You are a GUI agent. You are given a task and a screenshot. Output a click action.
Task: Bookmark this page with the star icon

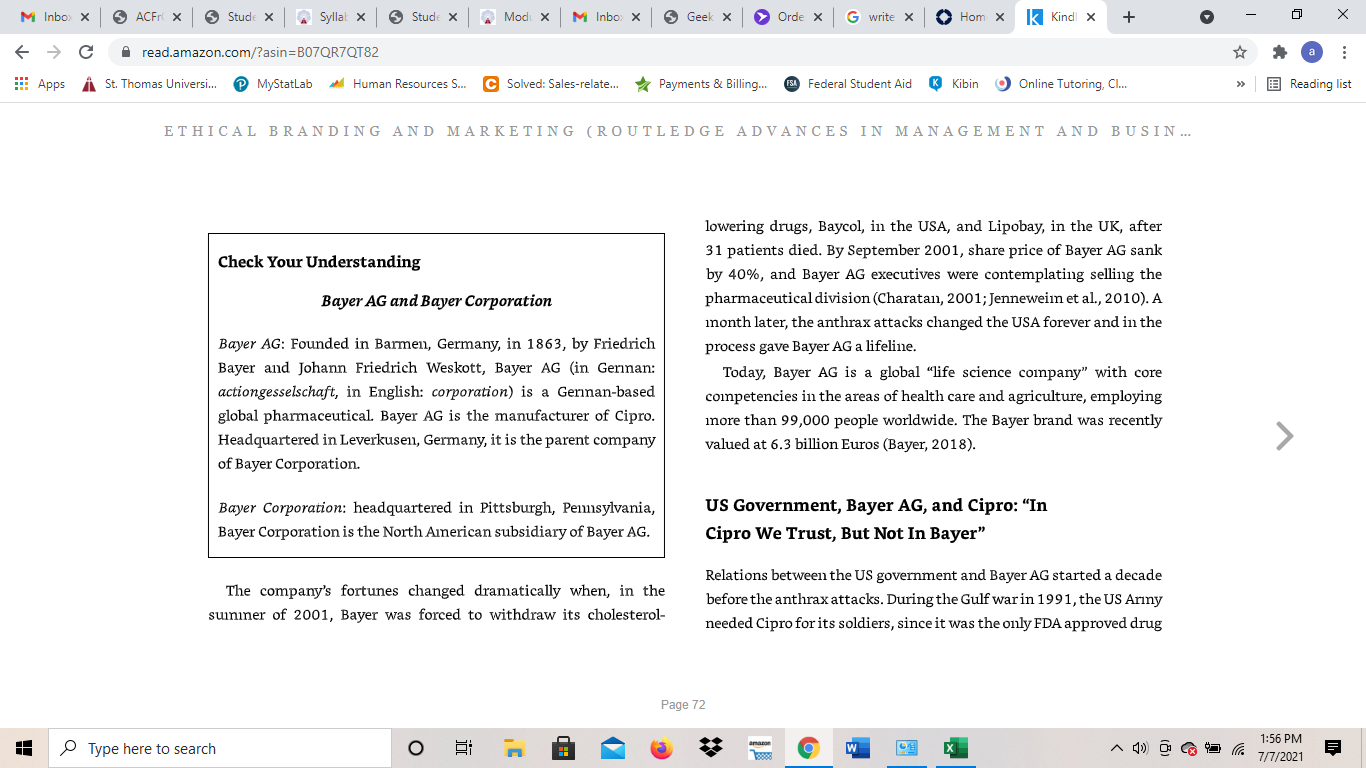pos(1240,52)
